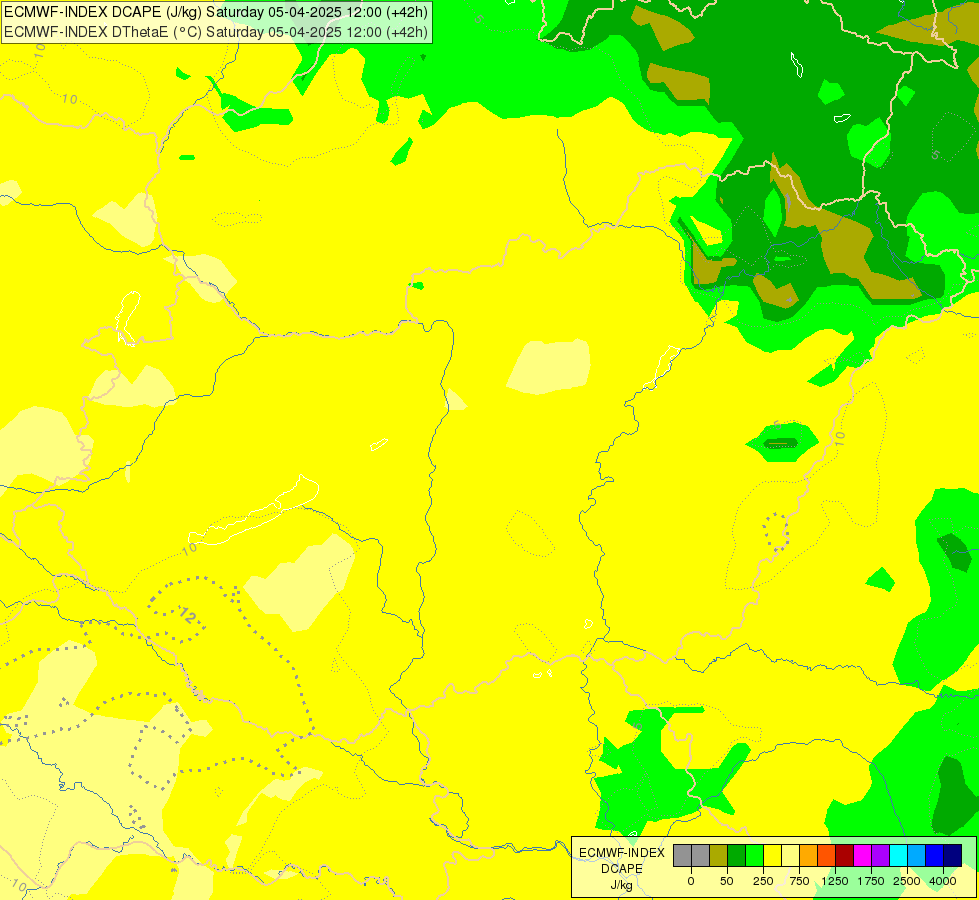Click the 'ECMWF-INDEX DCAPE (J/kg)' title line
The width and height of the screenshot is (979, 900).
[216, 12]
